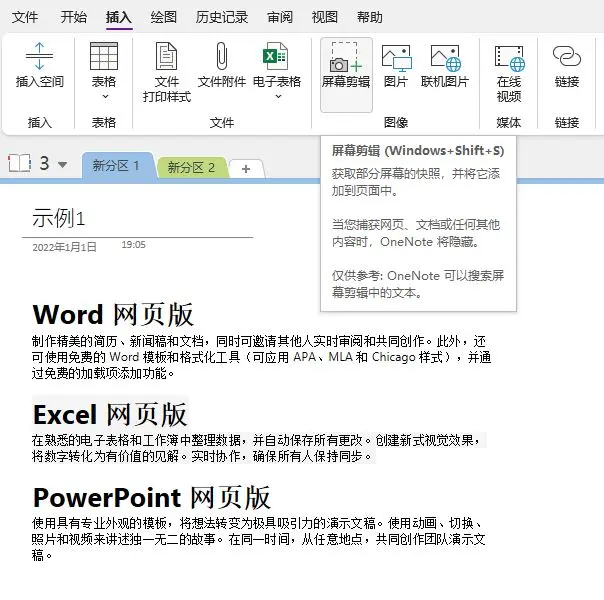Switch to section tab 新分区 2
The height and width of the screenshot is (600, 604).
click(191, 168)
